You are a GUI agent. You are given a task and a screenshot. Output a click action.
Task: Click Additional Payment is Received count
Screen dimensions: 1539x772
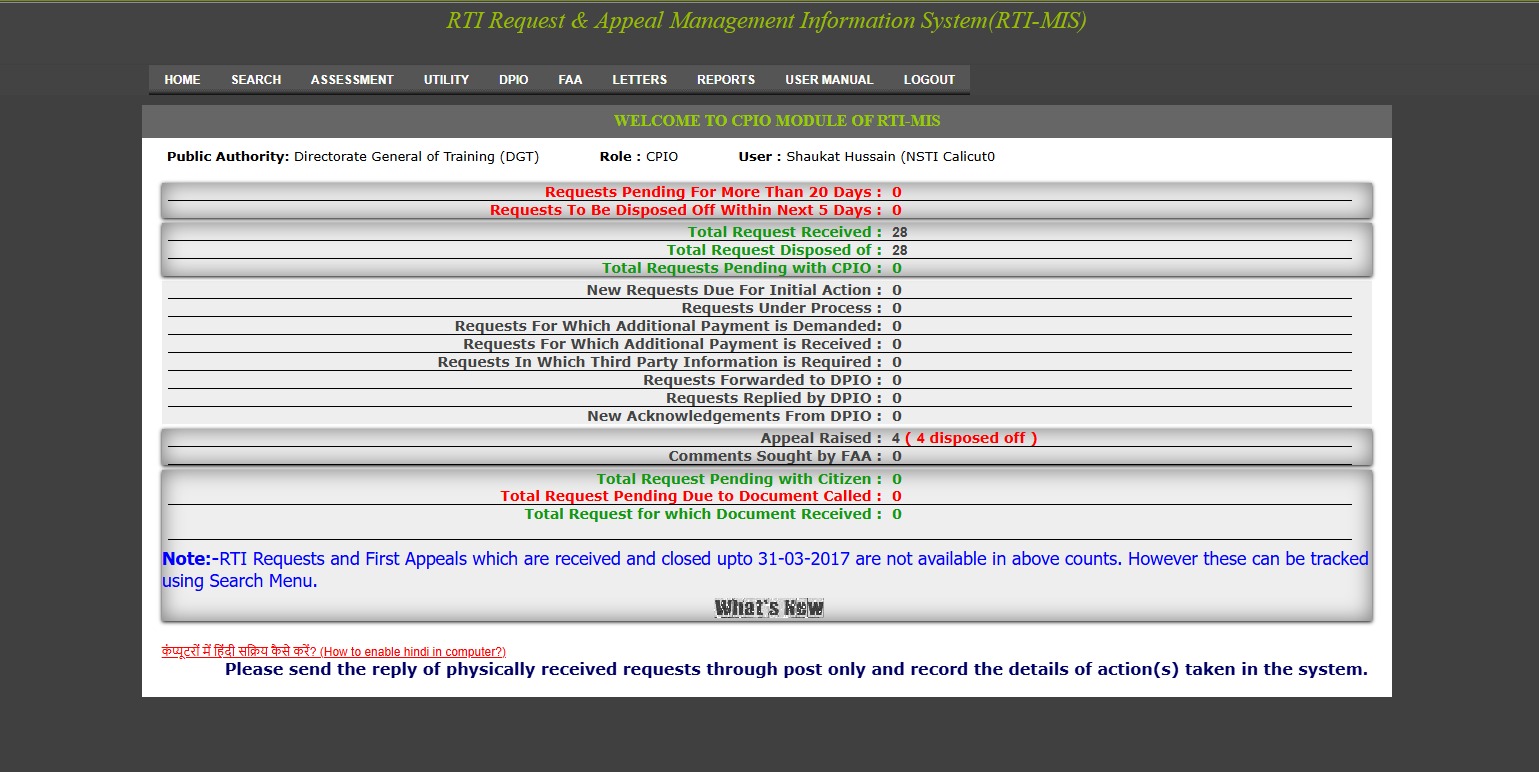(897, 344)
